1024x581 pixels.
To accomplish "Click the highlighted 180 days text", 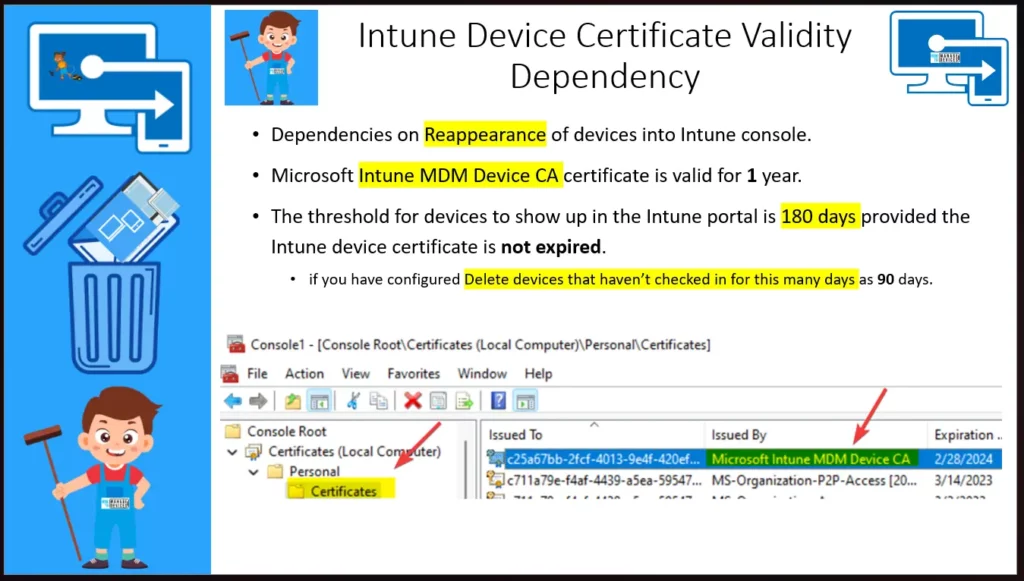I will 820,216.
